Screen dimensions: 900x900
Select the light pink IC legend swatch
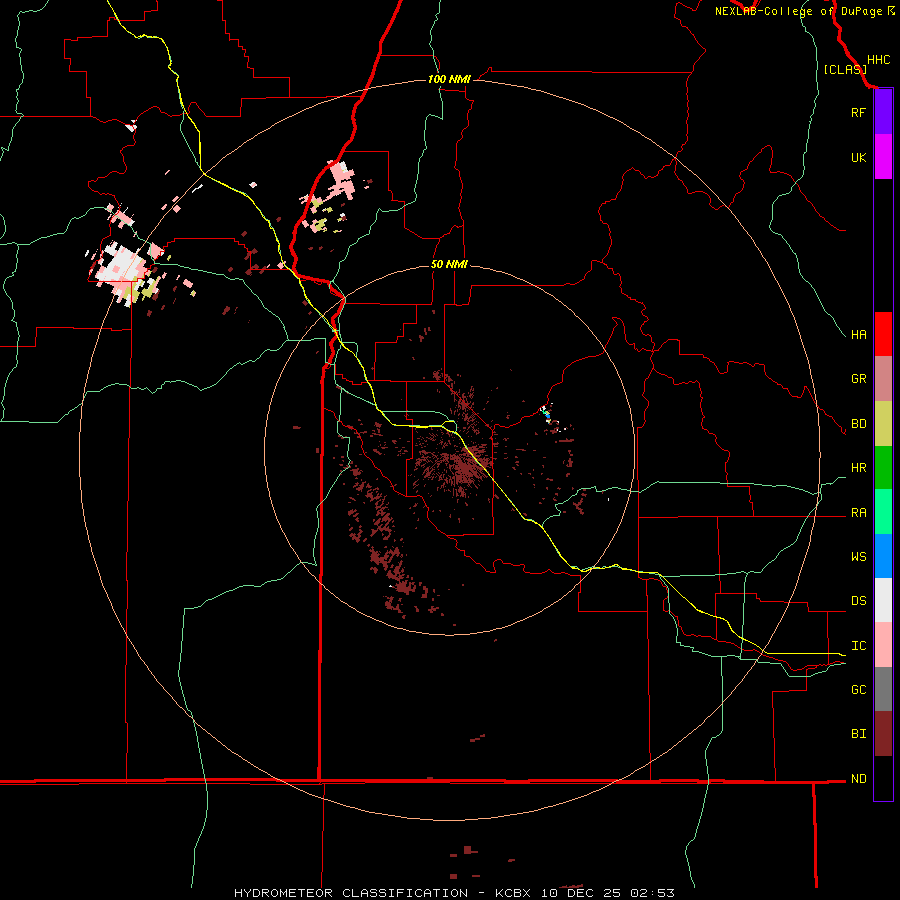(x=883, y=645)
